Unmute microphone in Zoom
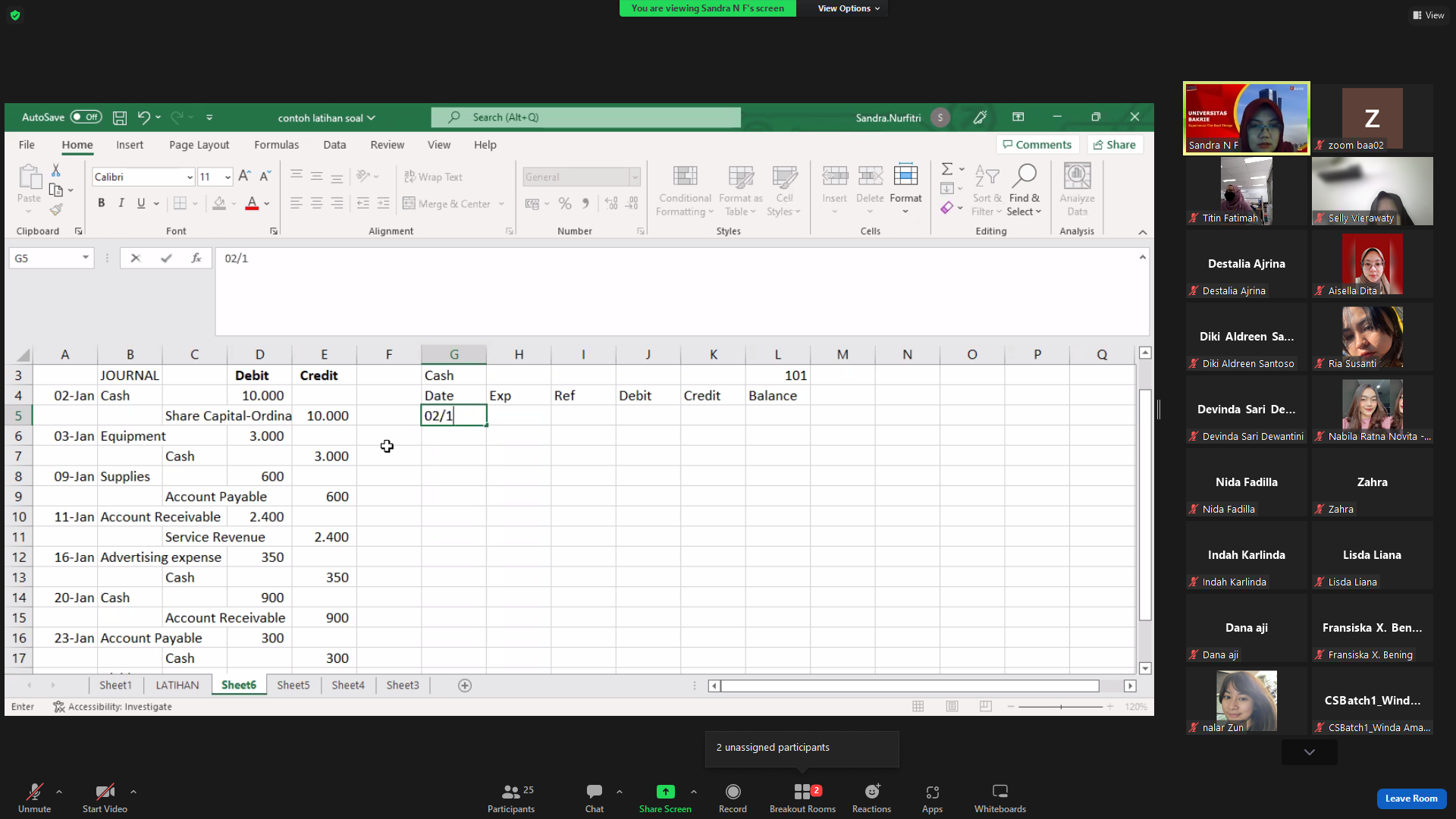 (34, 798)
